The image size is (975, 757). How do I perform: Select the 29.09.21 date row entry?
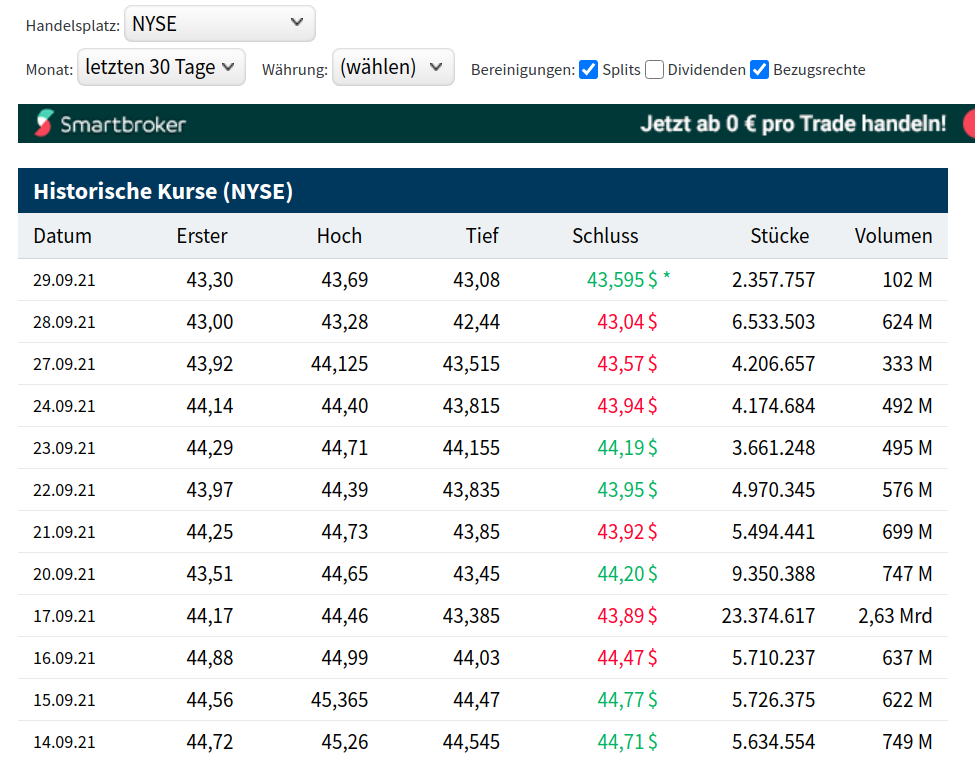[x=64, y=280]
